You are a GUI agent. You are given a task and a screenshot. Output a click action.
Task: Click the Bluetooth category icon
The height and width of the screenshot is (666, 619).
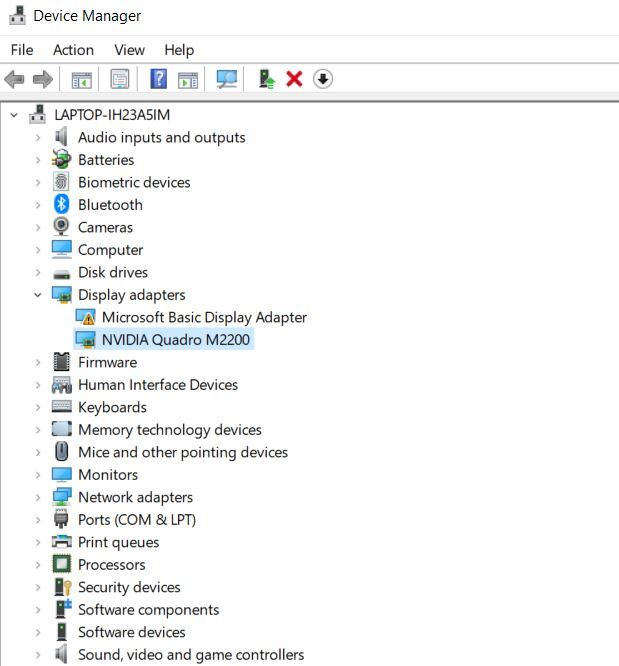click(62, 204)
